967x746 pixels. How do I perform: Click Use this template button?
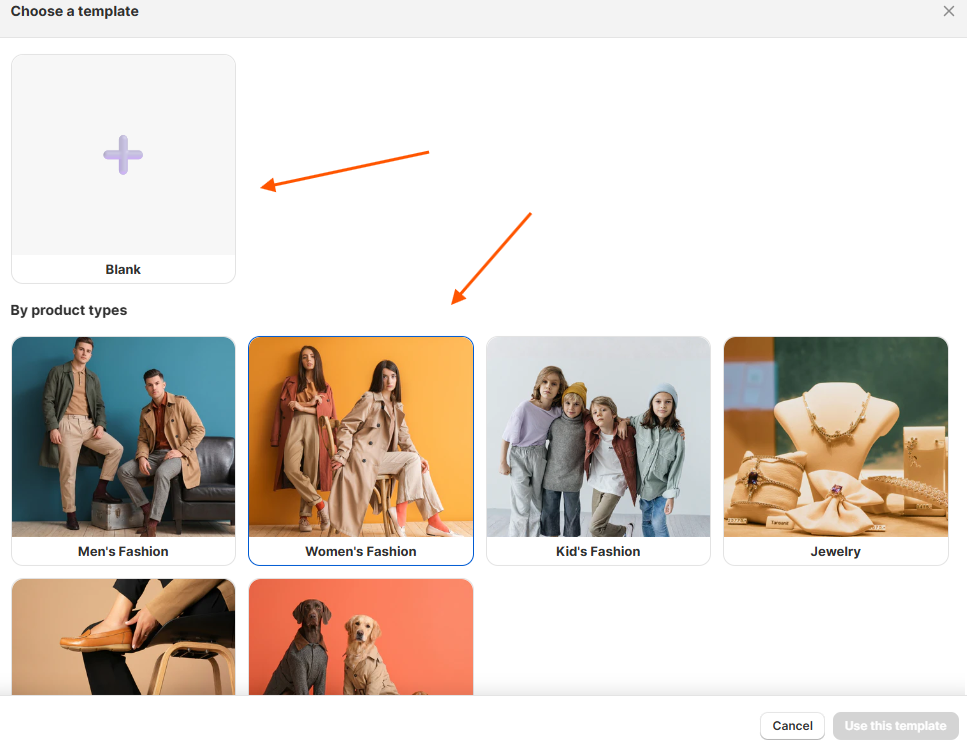(x=895, y=726)
